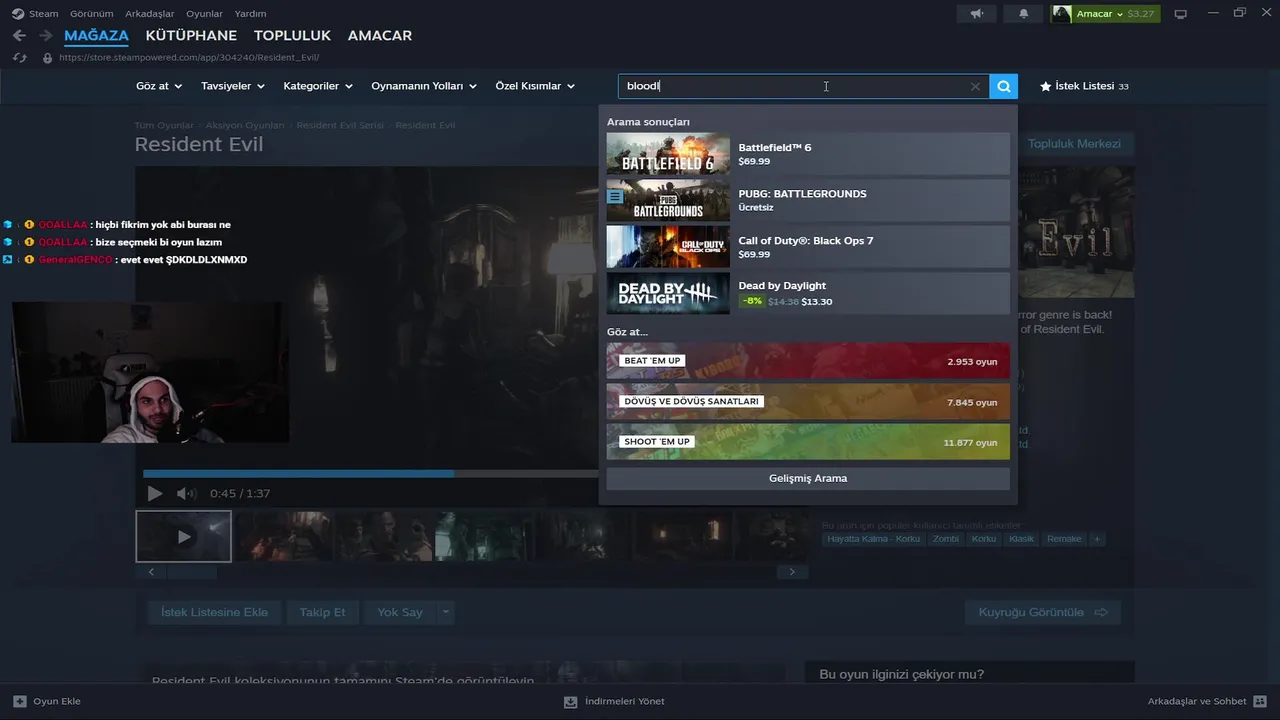Switch to the AMACAR tab

tap(380, 36)
